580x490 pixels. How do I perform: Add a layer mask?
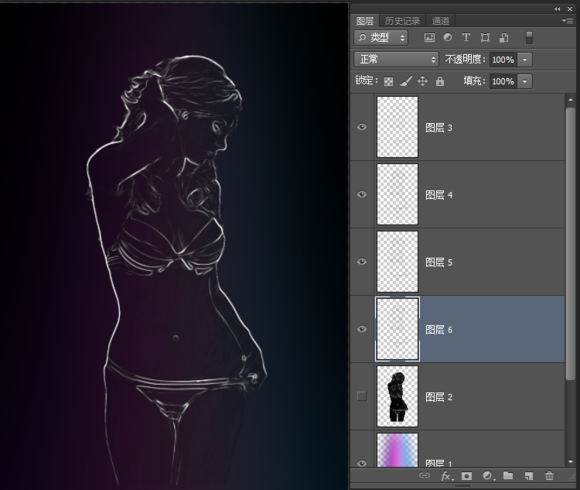466,476
